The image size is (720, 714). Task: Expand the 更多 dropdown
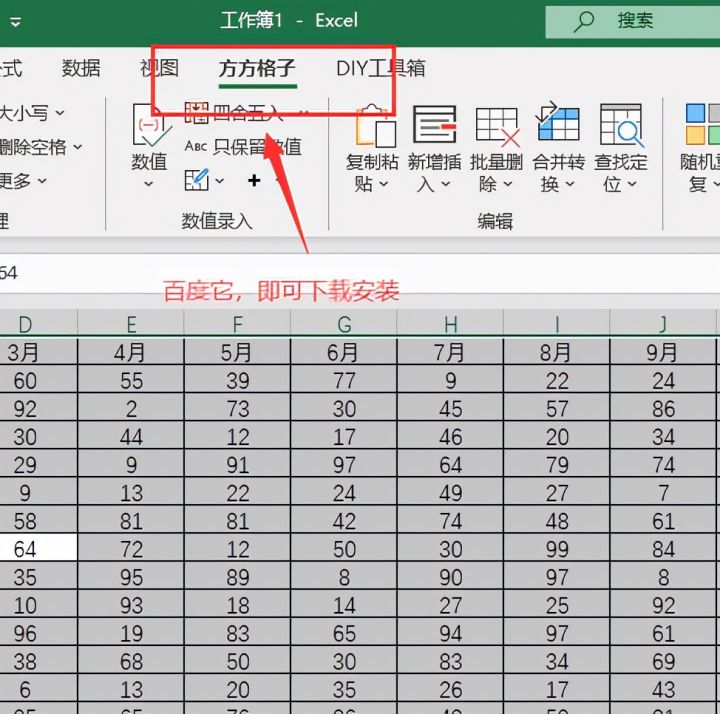pos(42,181)
